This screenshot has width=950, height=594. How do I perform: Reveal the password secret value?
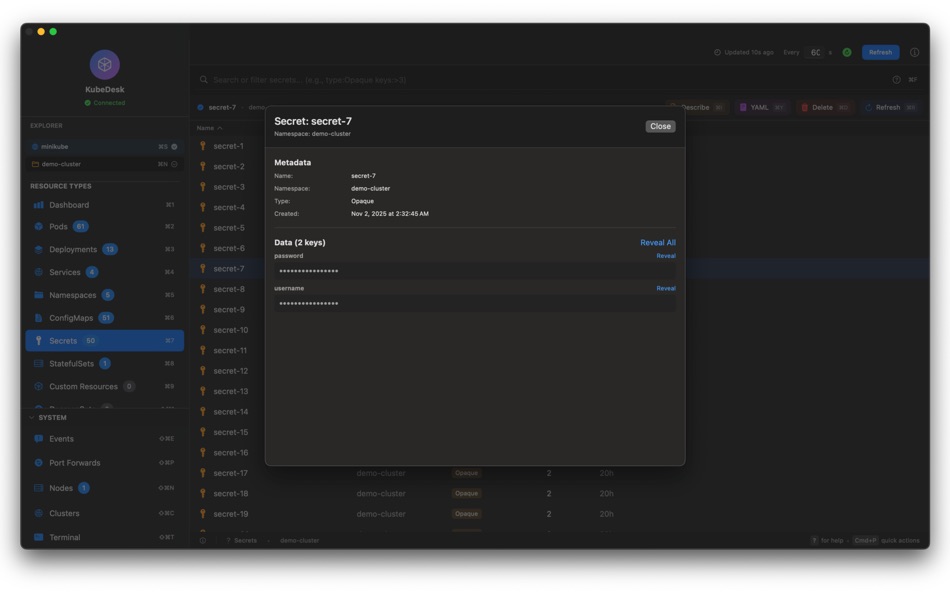coord(668,255)
